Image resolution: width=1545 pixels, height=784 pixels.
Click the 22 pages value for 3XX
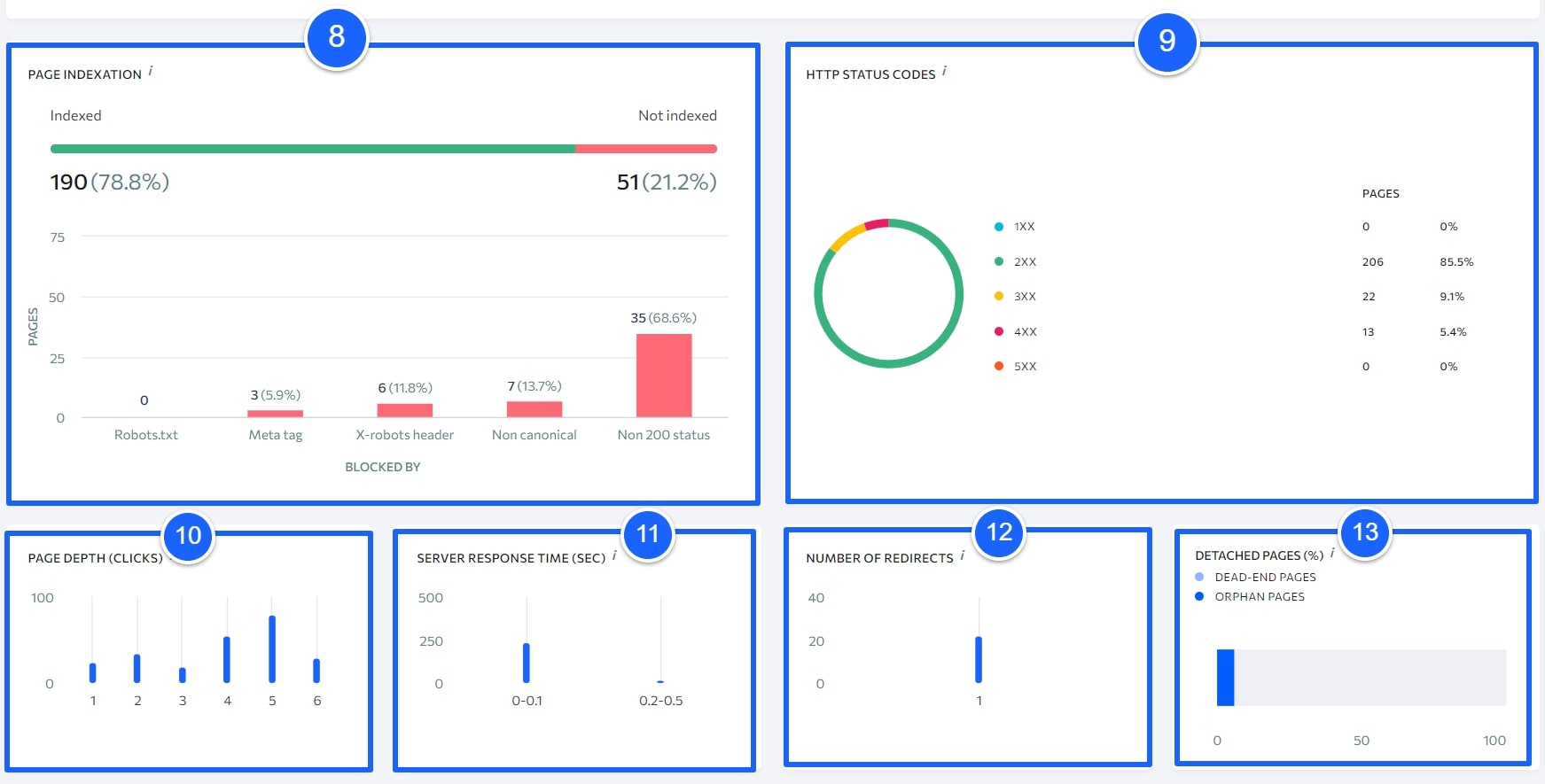[1369, 296]
